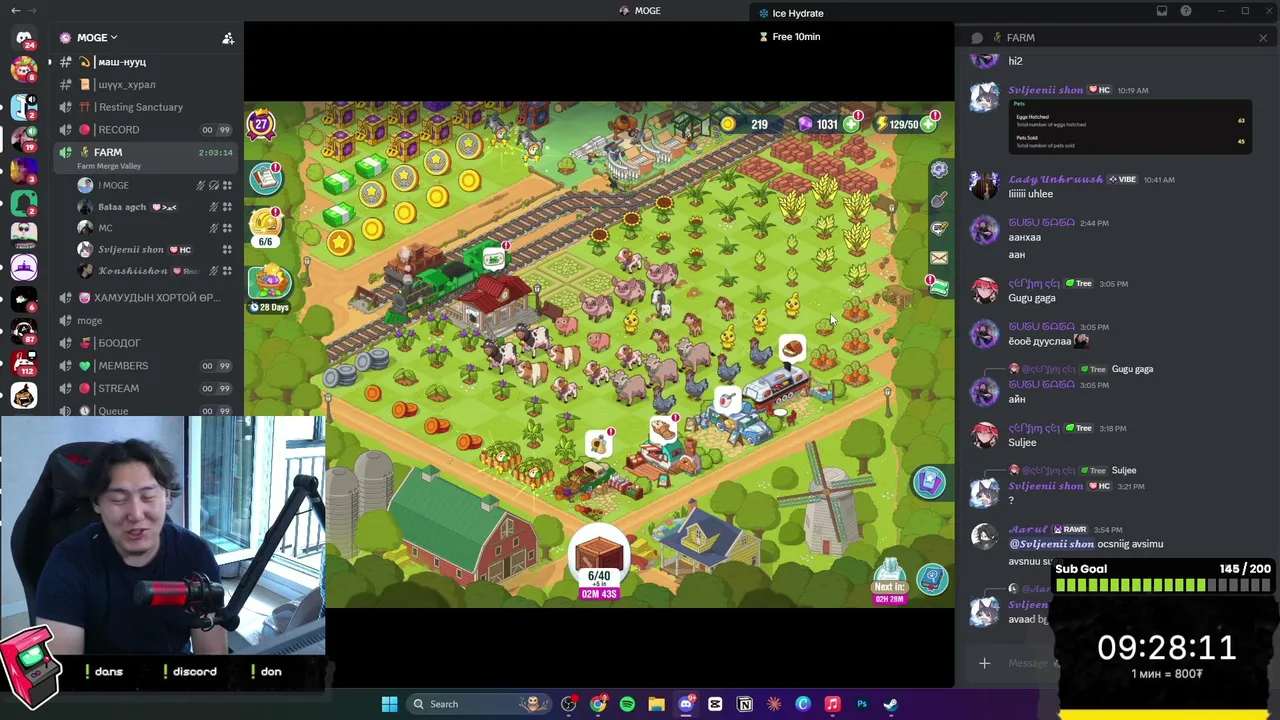The image size is (1280, 720).
Task: Click the Free 10min timer label
Action: click(796, 37)
